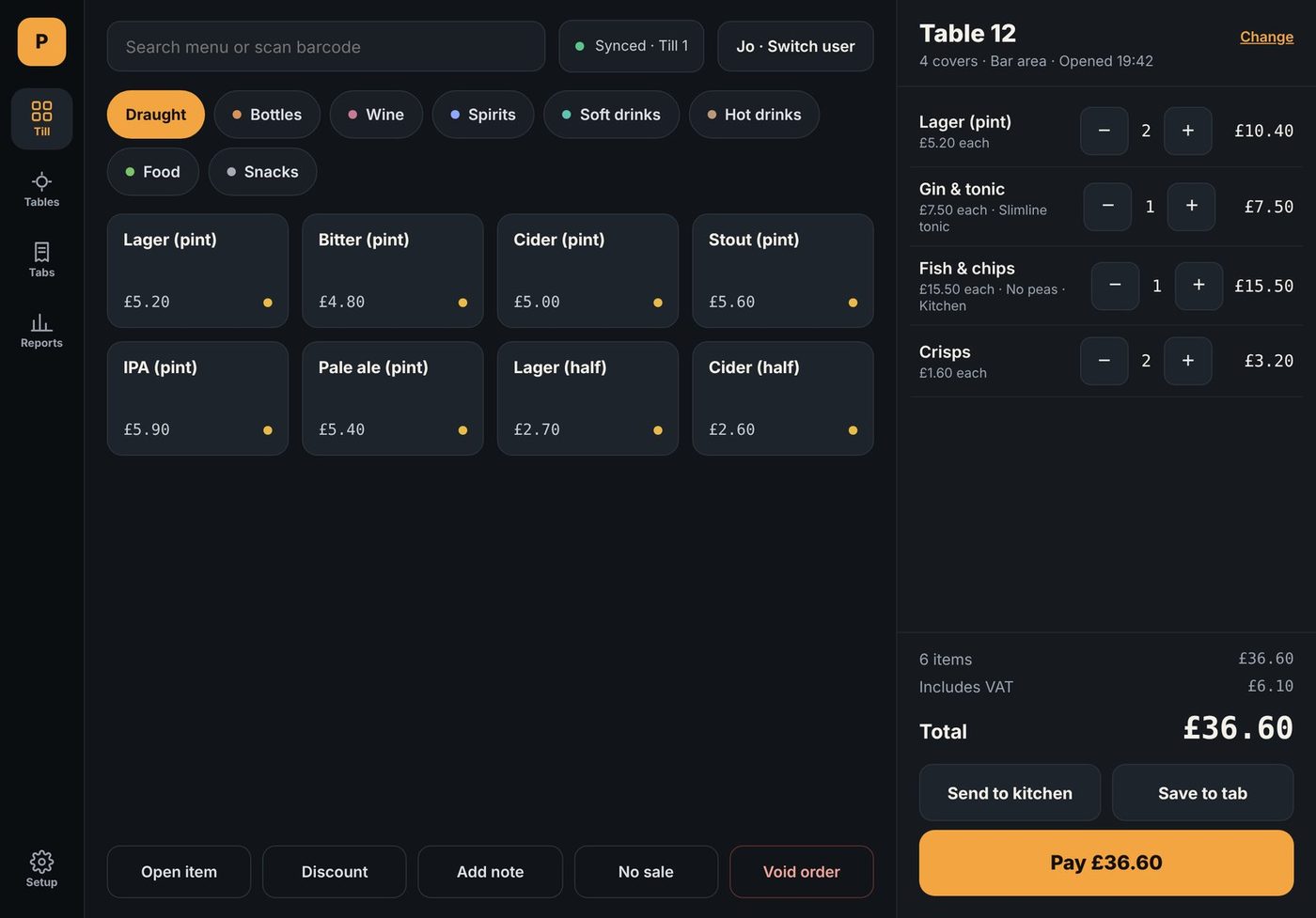Decrease Fish & chips quantity
1316x918 pixels.
(1116, 286)
